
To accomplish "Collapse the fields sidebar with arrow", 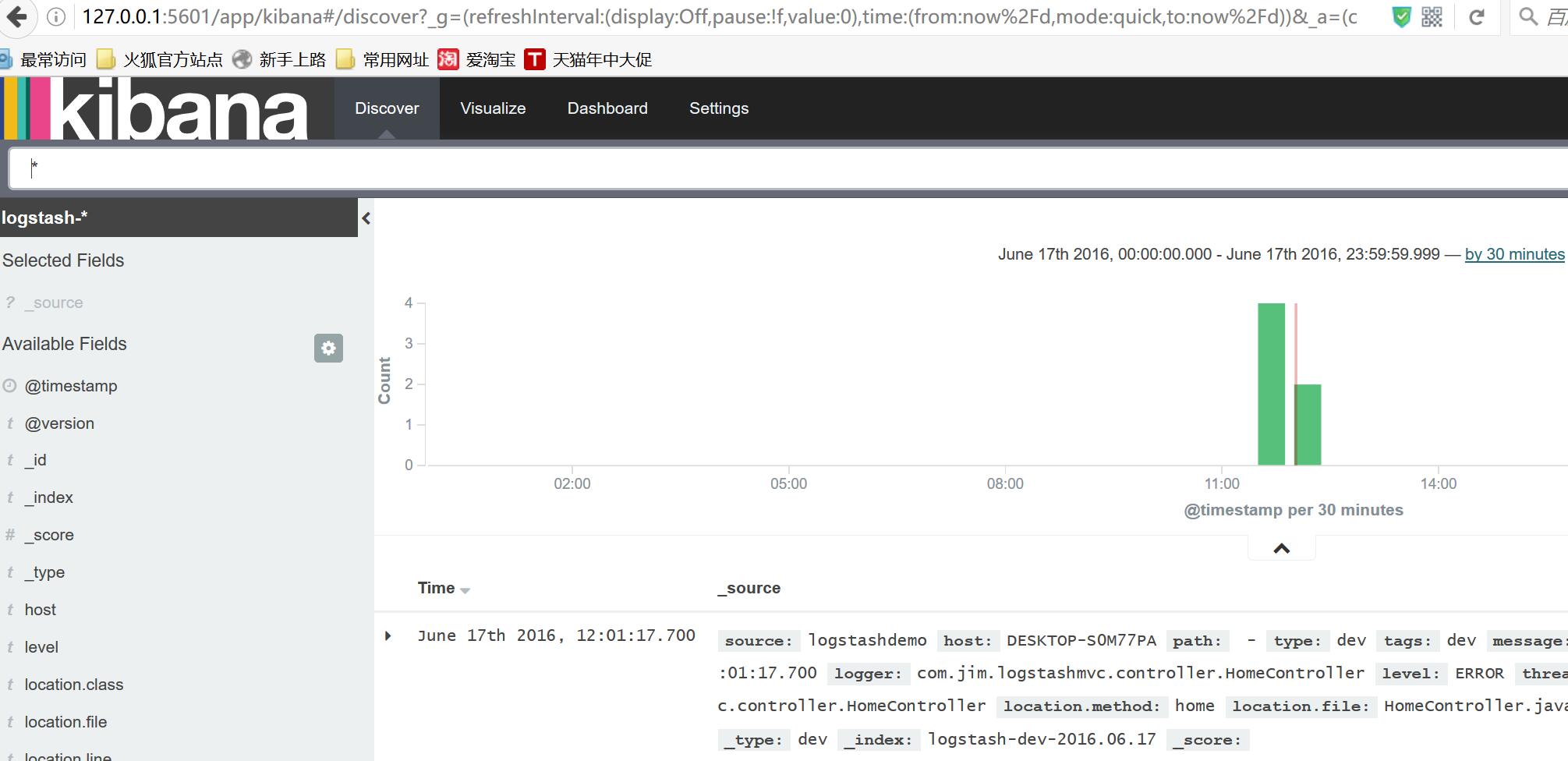I will [x=366, y=218].
